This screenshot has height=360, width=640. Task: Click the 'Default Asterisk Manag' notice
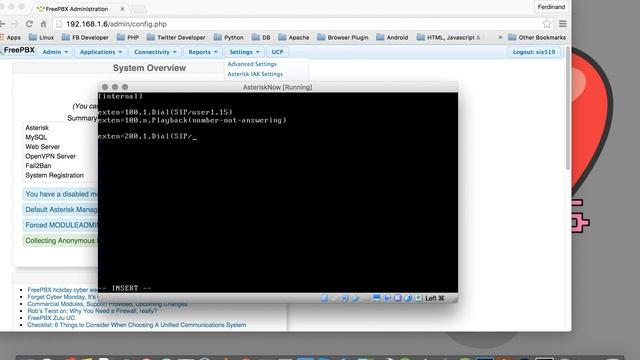[60, 210]
